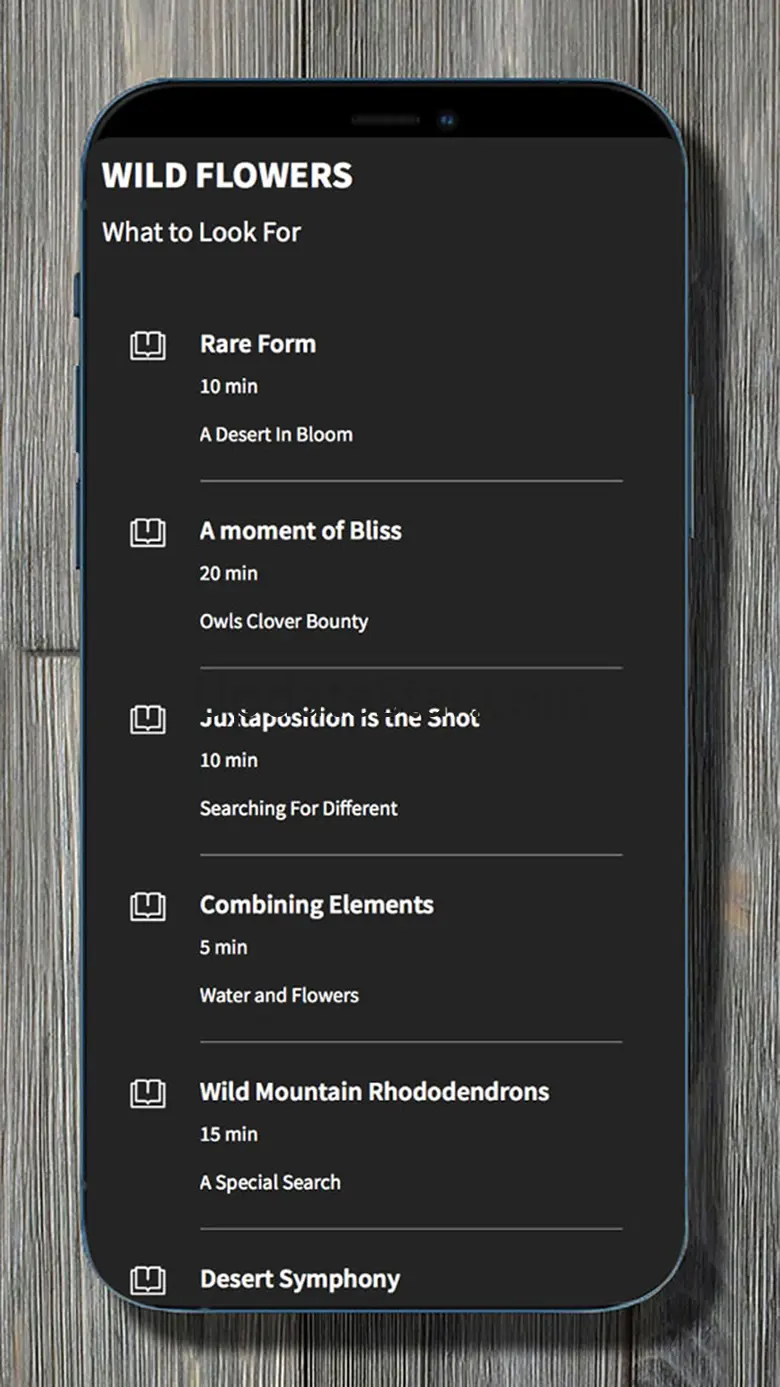Click the A Special Search subtitle
Screen dimensions: 780x1387
pyautogui.click(x=270, y=1183)
